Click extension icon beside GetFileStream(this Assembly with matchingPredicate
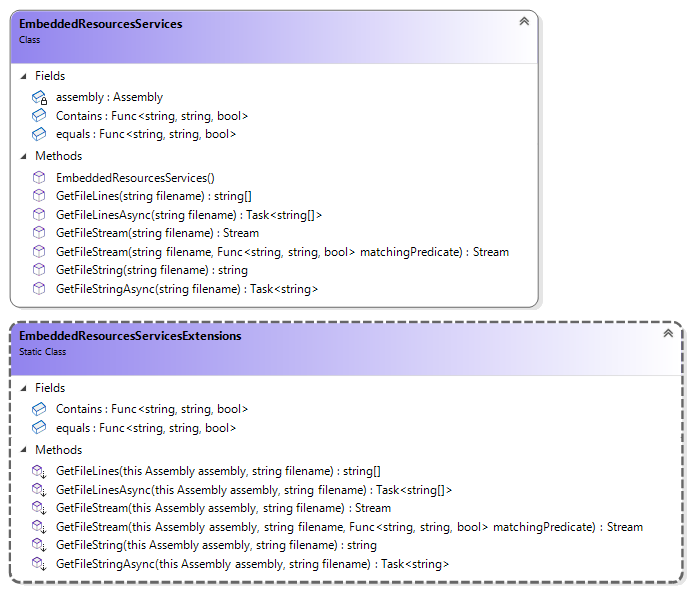This screenshot has width=691, height=591. (x=39, y=527)
